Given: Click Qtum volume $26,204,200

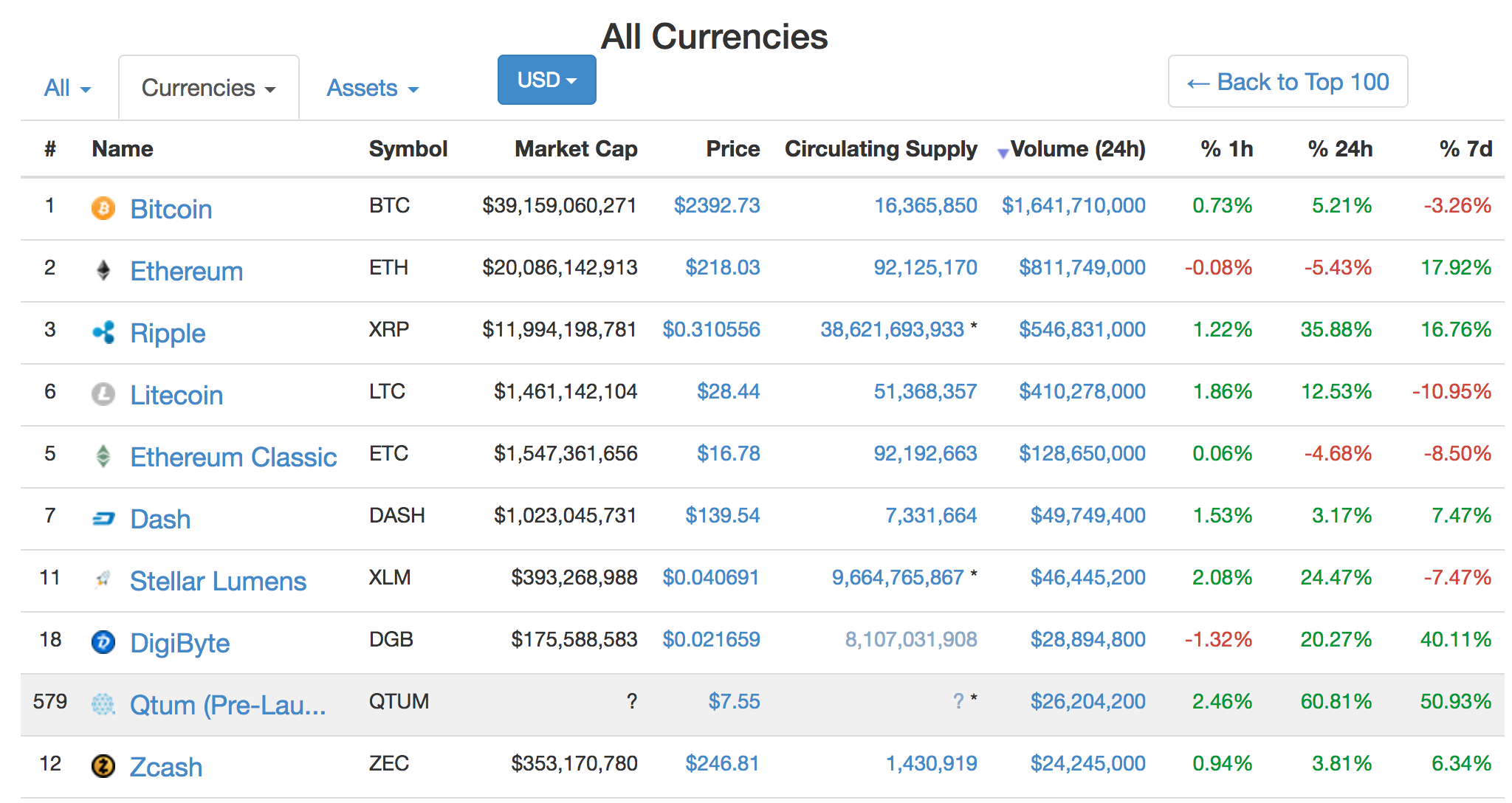Looking at the screenshot, I should (x=1088, y=701).
